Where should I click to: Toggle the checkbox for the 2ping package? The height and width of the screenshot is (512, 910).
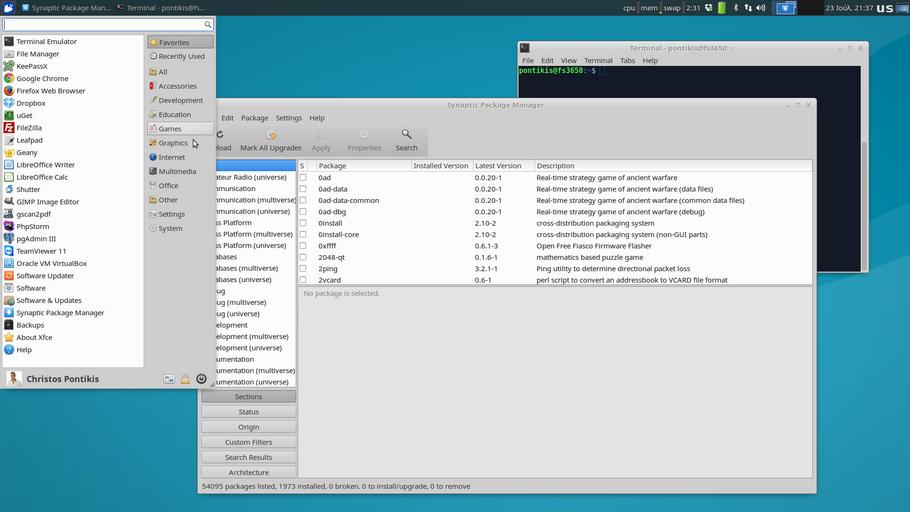click(303, 268)
